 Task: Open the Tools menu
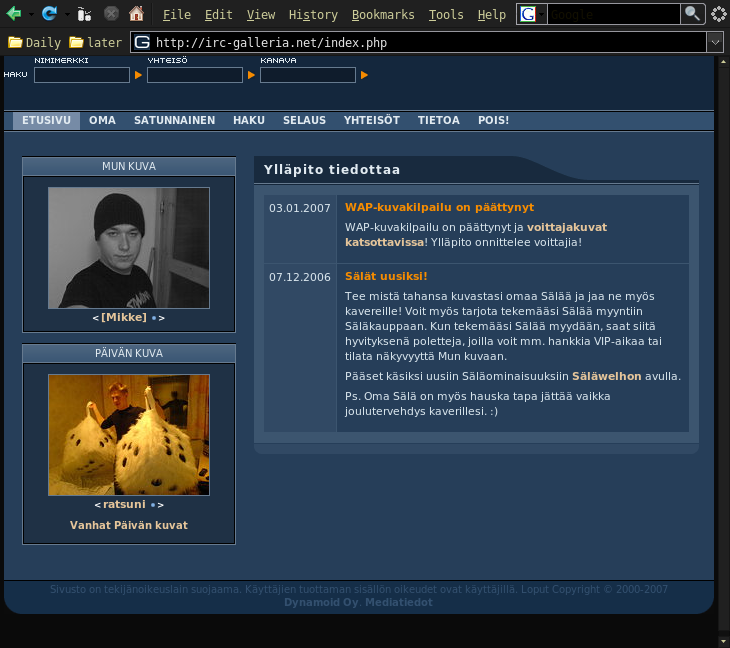[x=446, y=15]
